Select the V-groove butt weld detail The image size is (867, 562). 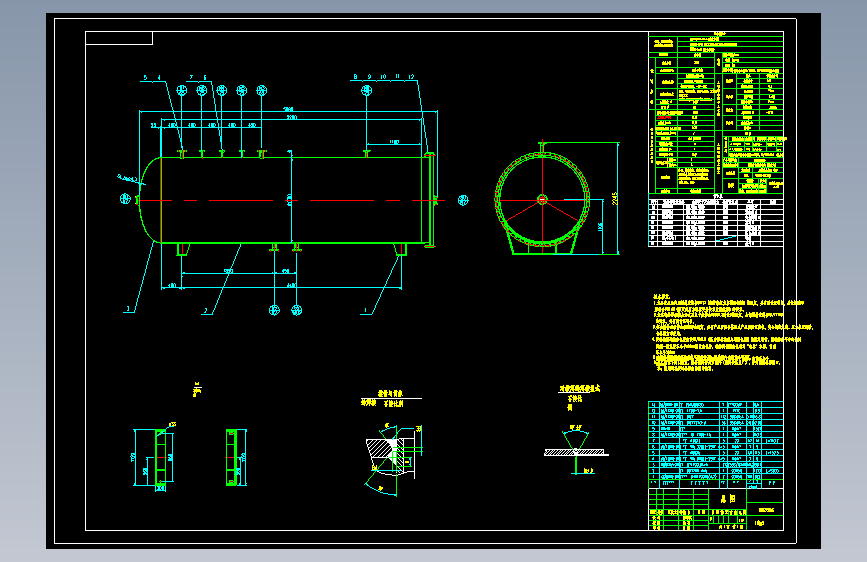(x=576, y=452)
